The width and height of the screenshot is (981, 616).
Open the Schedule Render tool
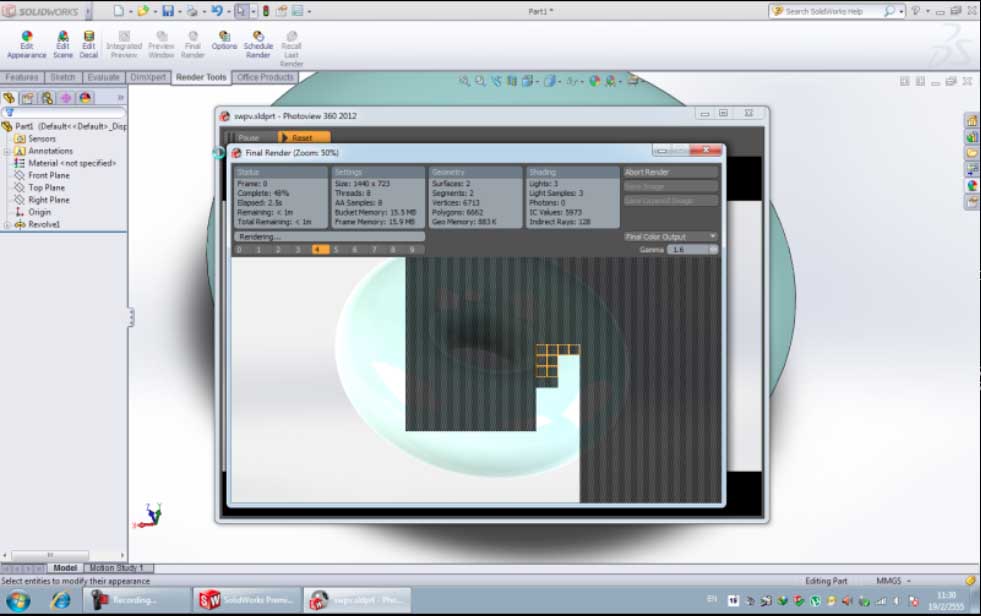[258, 45]
